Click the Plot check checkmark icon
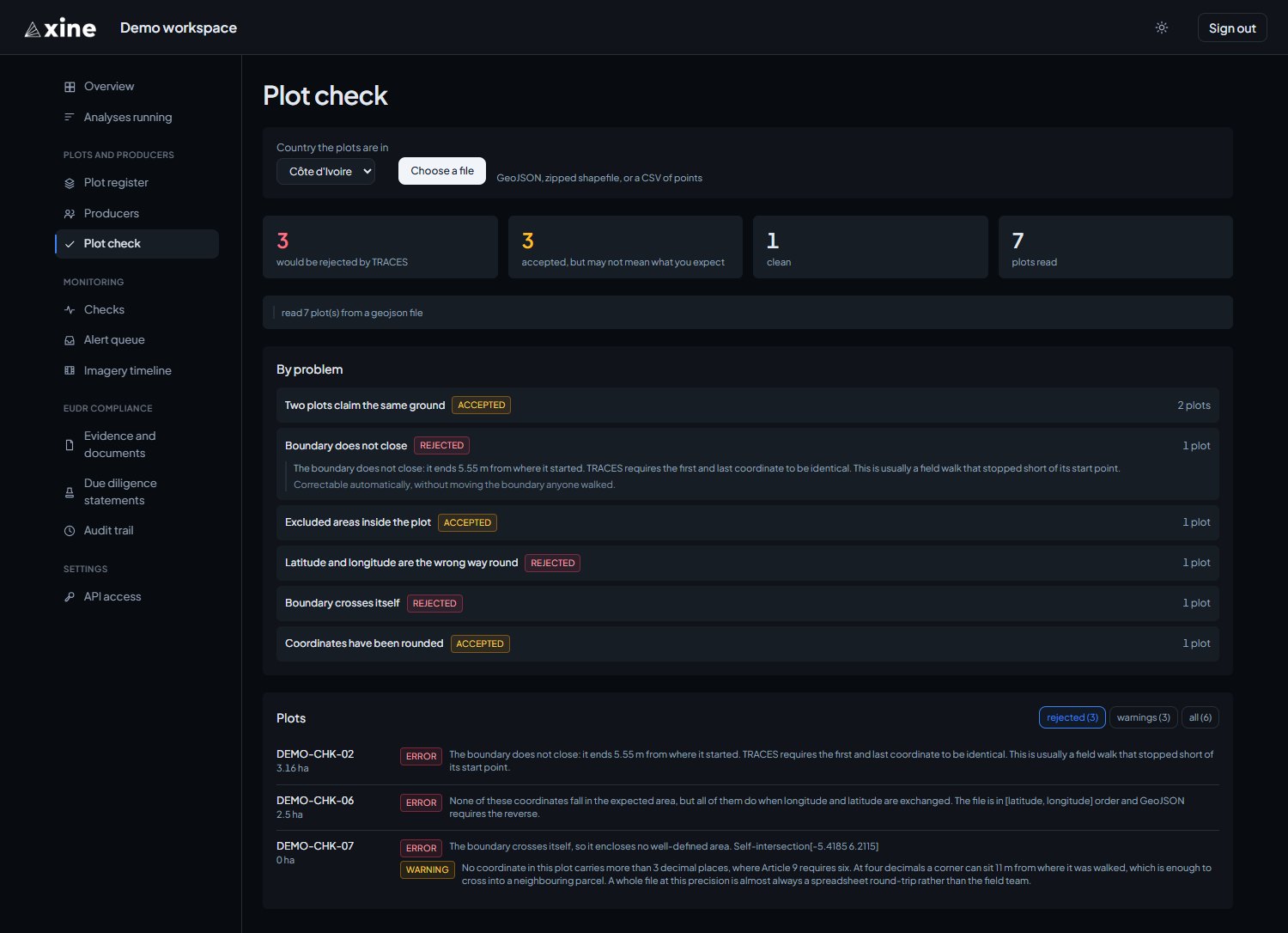The height and width of the screenshot is (933, 1288). point(70,244)
